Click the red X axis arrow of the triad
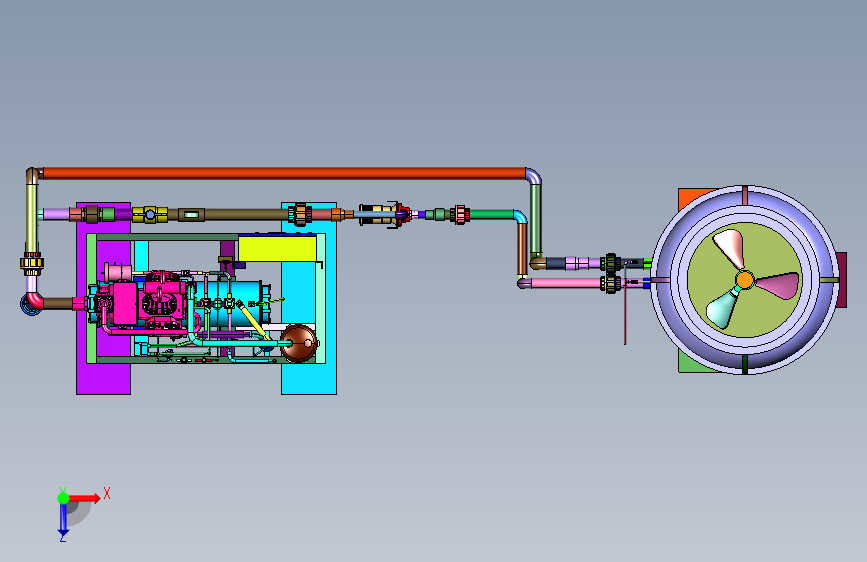Screen dimensions: 867x562 click(x=84, y=498)
